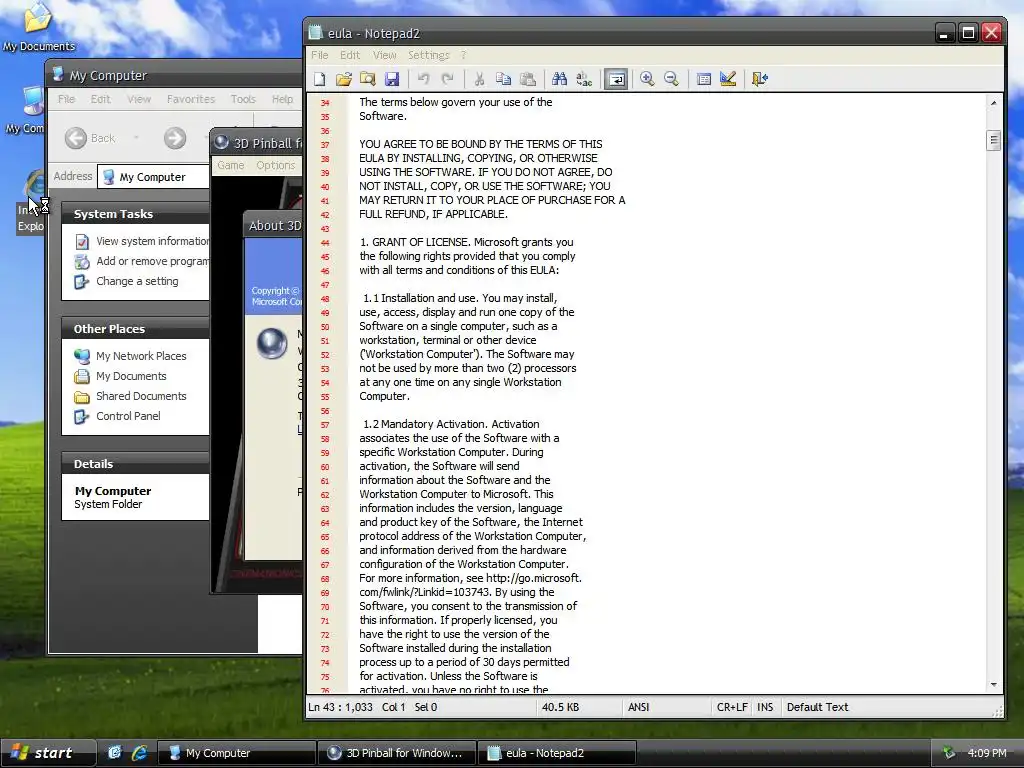Create a new document in Notepad2
1024x768 pixels.
coord(319,79)
